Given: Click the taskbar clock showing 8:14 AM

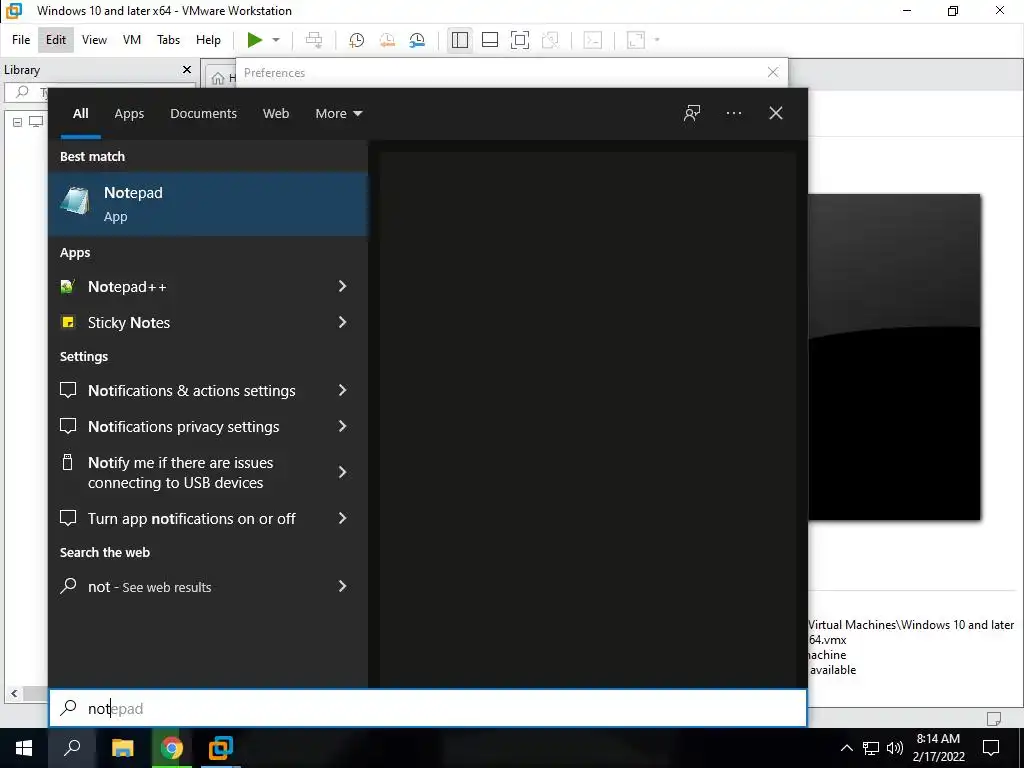Looking at the screenshot, I should [x=938, y=748].
